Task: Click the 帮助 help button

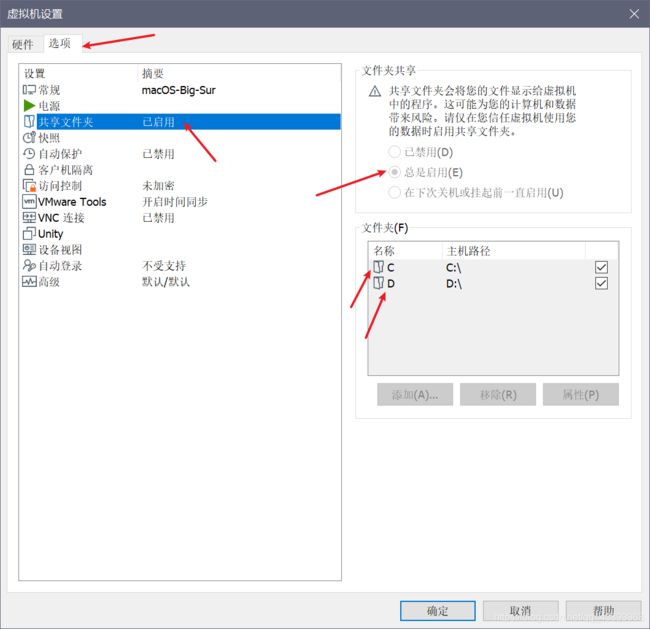Action: click(x=603, y=610)
